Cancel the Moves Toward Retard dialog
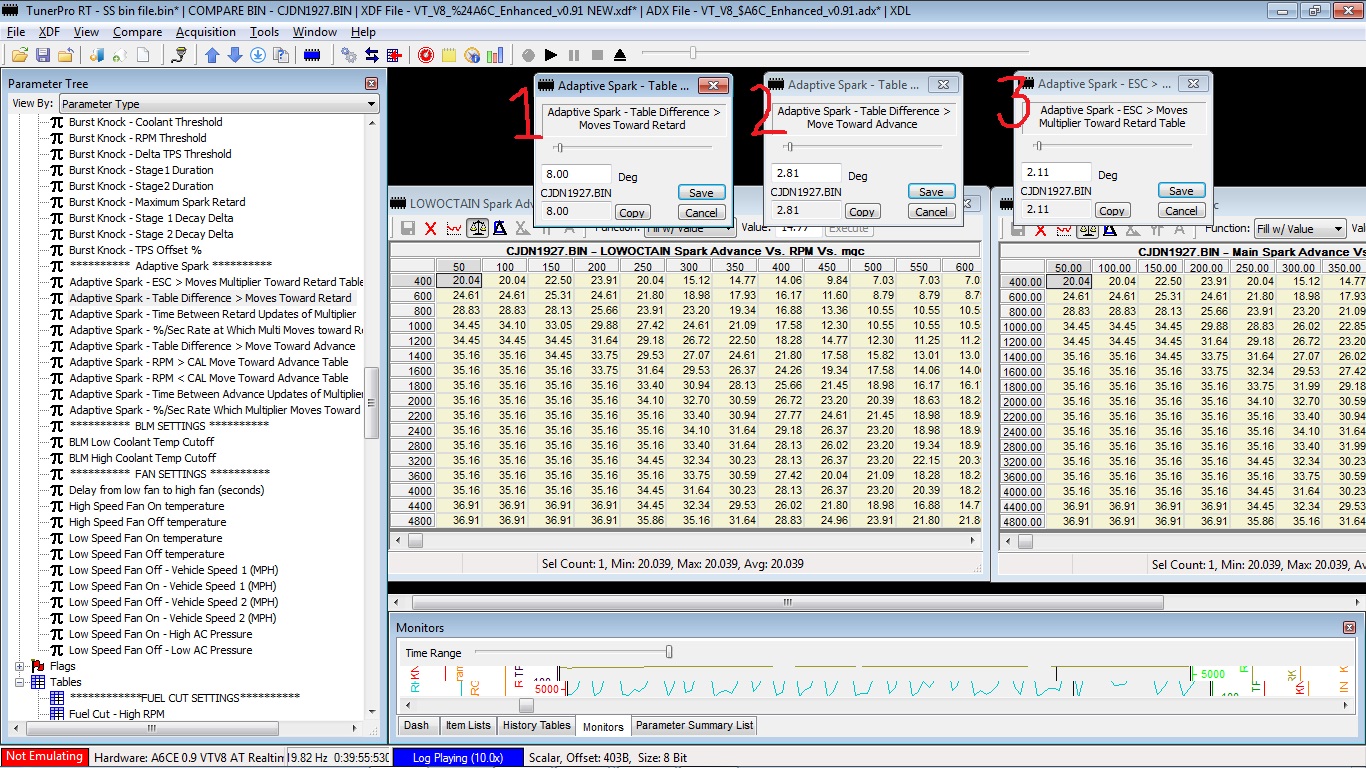The image size is (1366, 768). pos(701,212)
